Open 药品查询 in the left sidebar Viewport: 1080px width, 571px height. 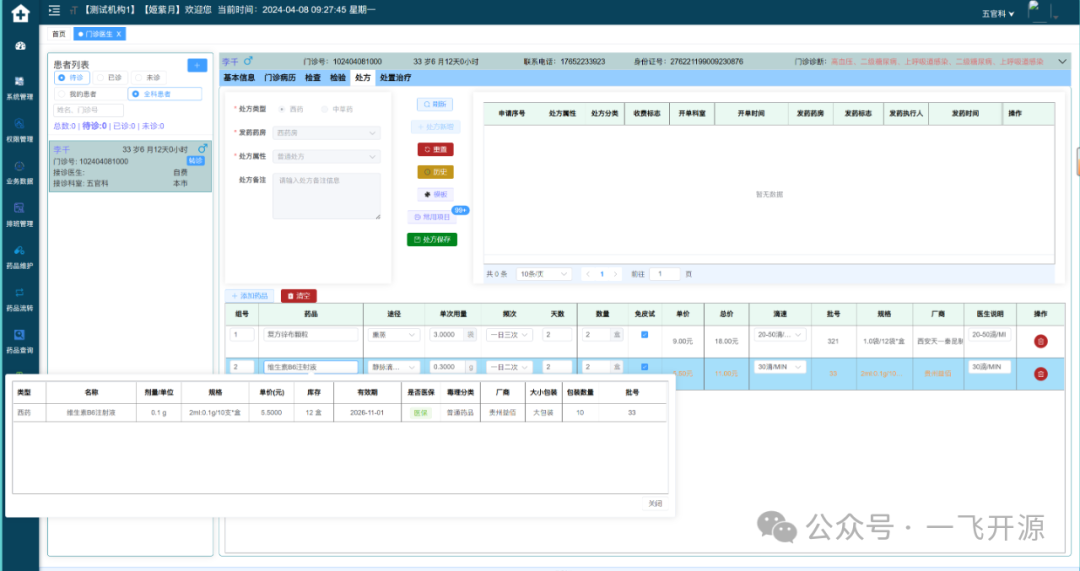point(20,341)
